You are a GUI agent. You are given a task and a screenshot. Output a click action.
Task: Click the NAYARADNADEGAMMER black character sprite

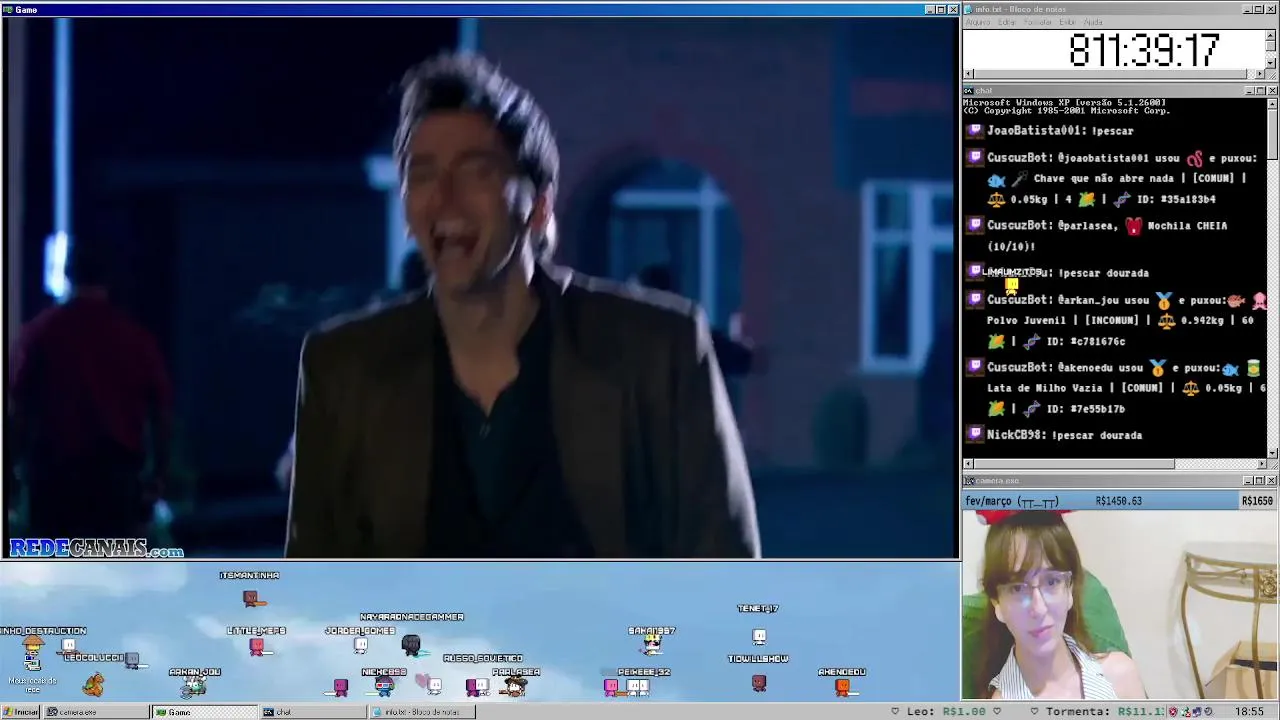(x=411, y=645)
